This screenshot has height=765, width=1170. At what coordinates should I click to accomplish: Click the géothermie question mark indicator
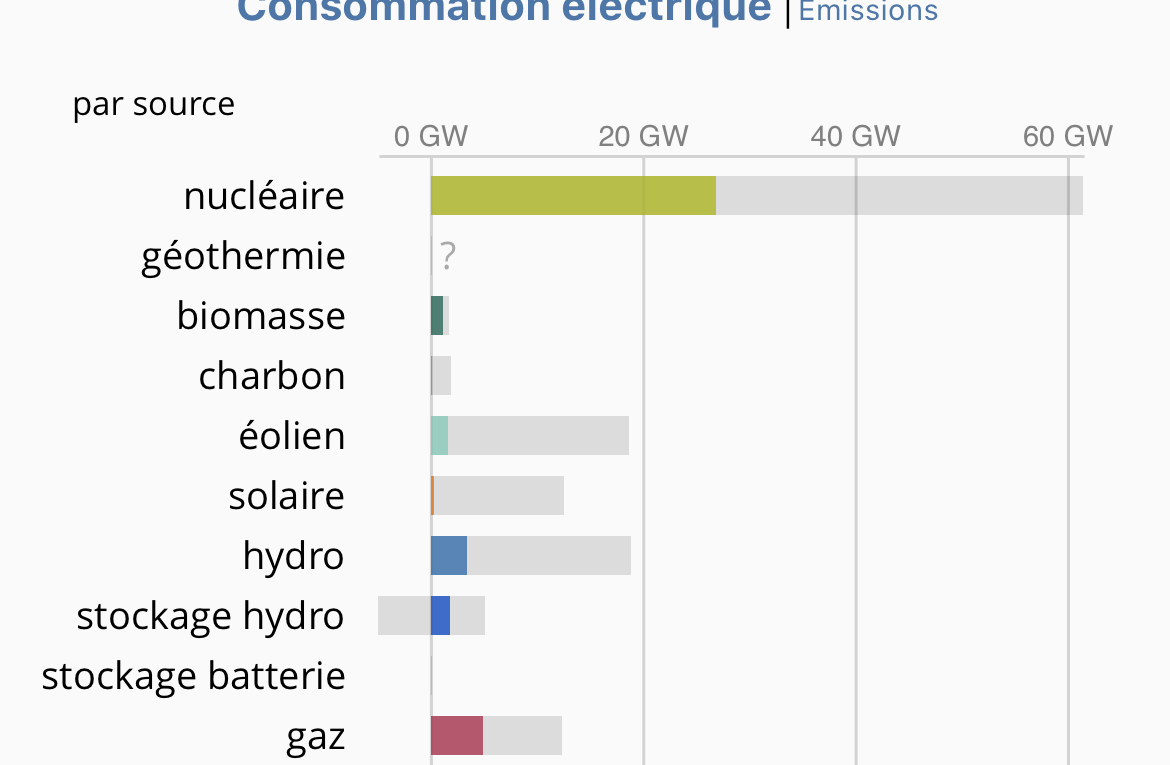point(448,256)
